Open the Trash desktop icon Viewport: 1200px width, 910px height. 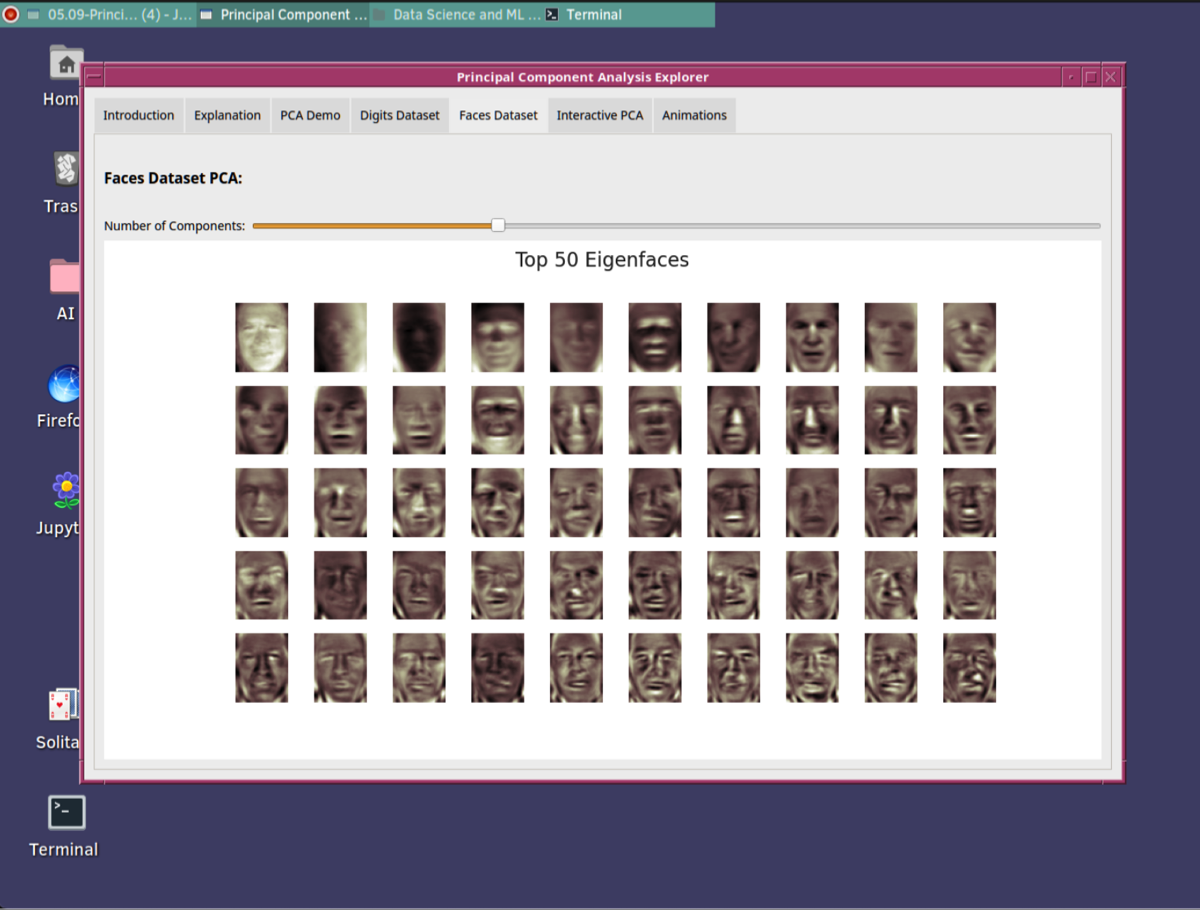point(66,169)
